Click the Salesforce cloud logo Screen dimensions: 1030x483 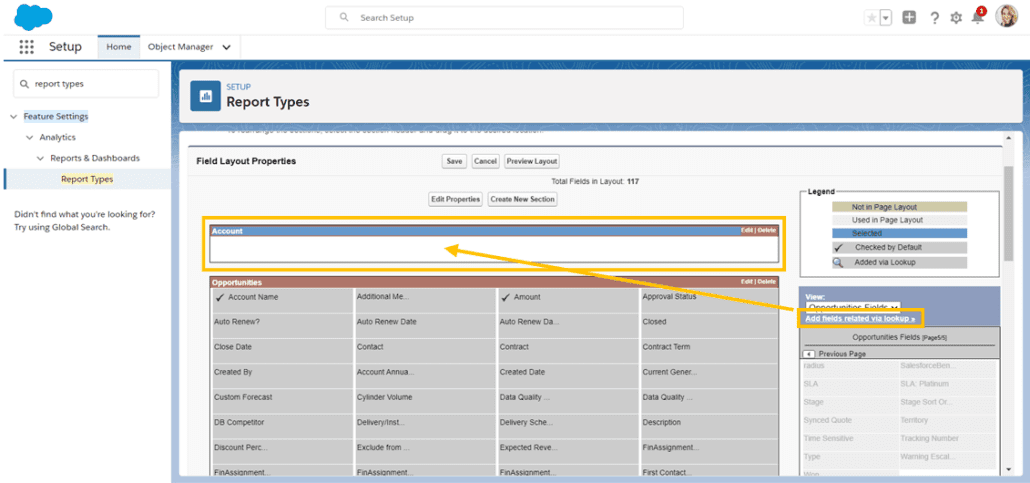[34, 17]
